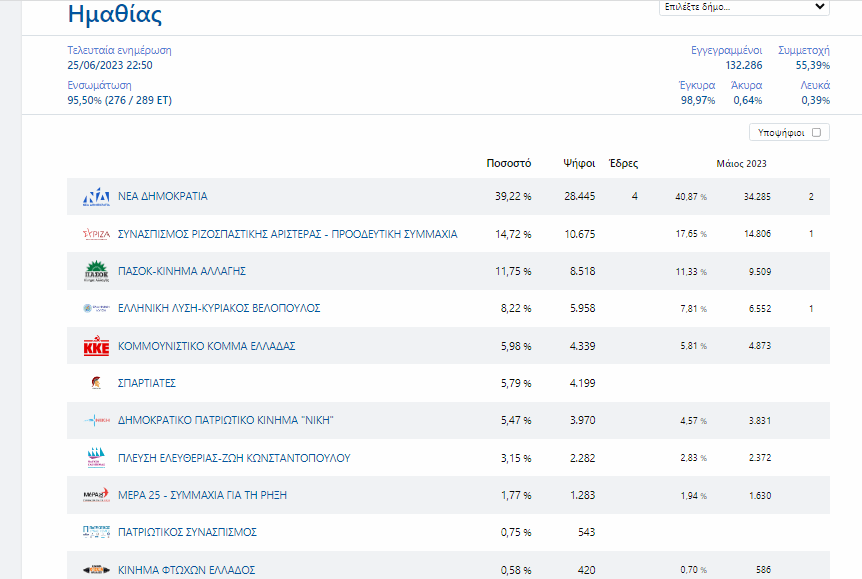Open the ΠΑΣΟΚ-ΚΙΝΗΜΑ ΑΛΛΑΓΗΣ link
The width and height of the screenshot is (862, 579).
(182, 271)
